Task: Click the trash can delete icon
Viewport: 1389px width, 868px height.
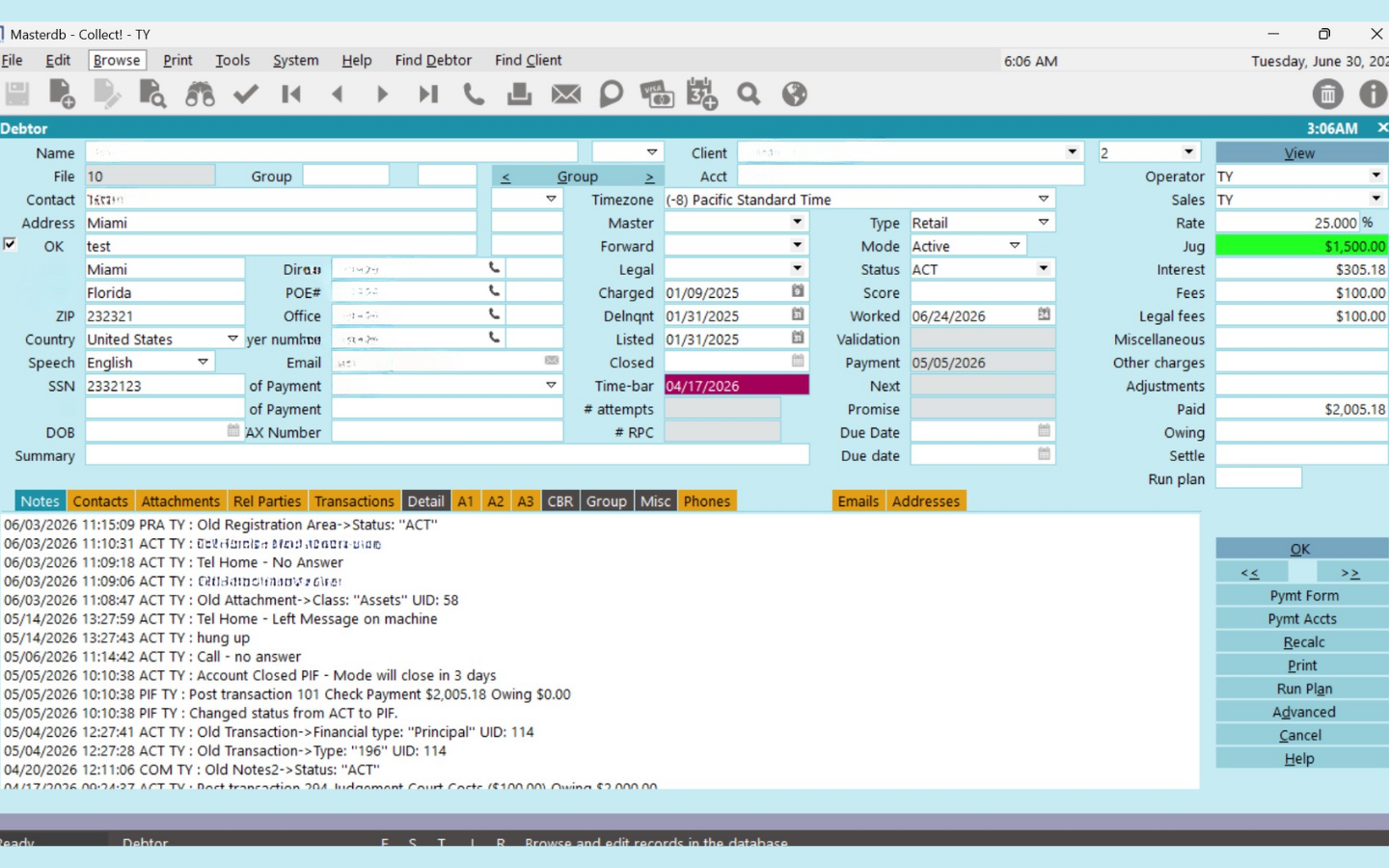Action: (x=1328, y=95)
